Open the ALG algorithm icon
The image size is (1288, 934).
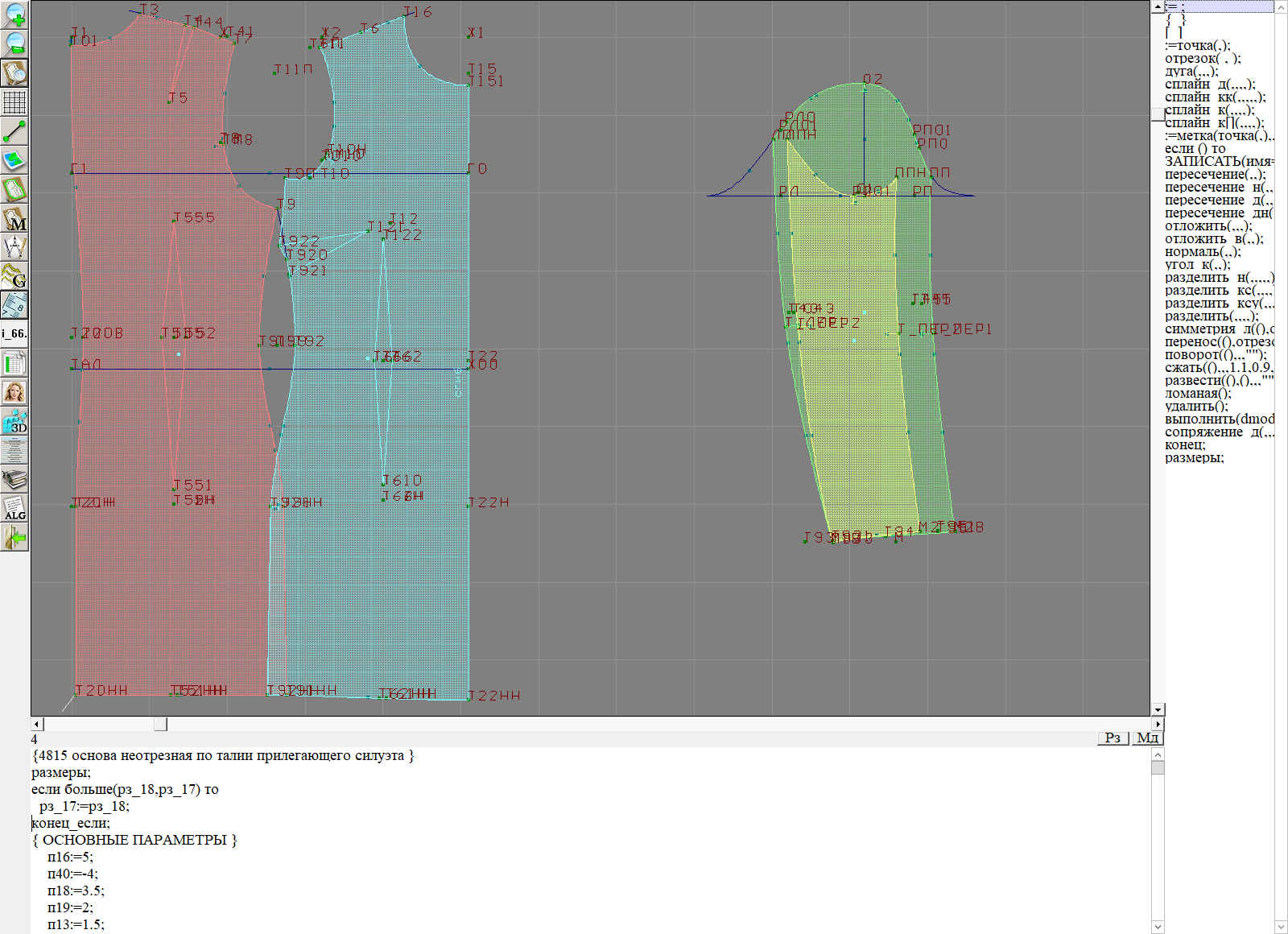[x=14, y=508]
